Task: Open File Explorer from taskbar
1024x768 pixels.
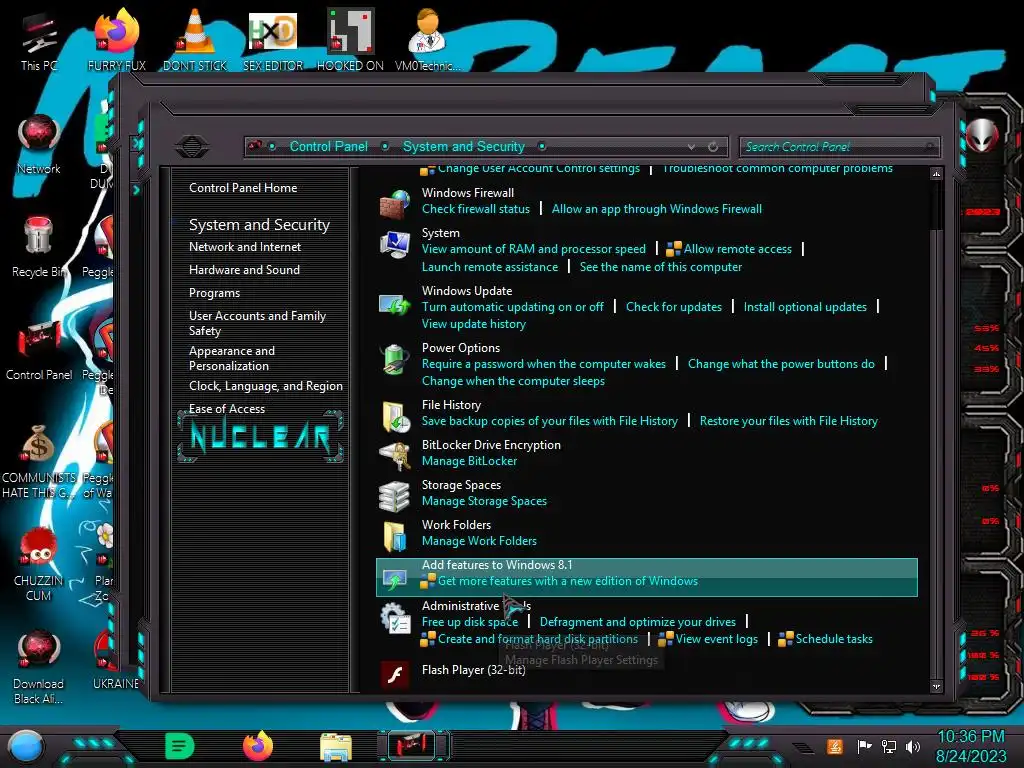Action: 336,746
